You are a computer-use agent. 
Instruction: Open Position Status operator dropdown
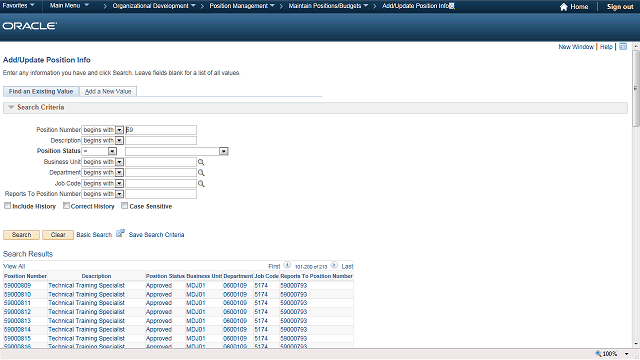[112, 151]
